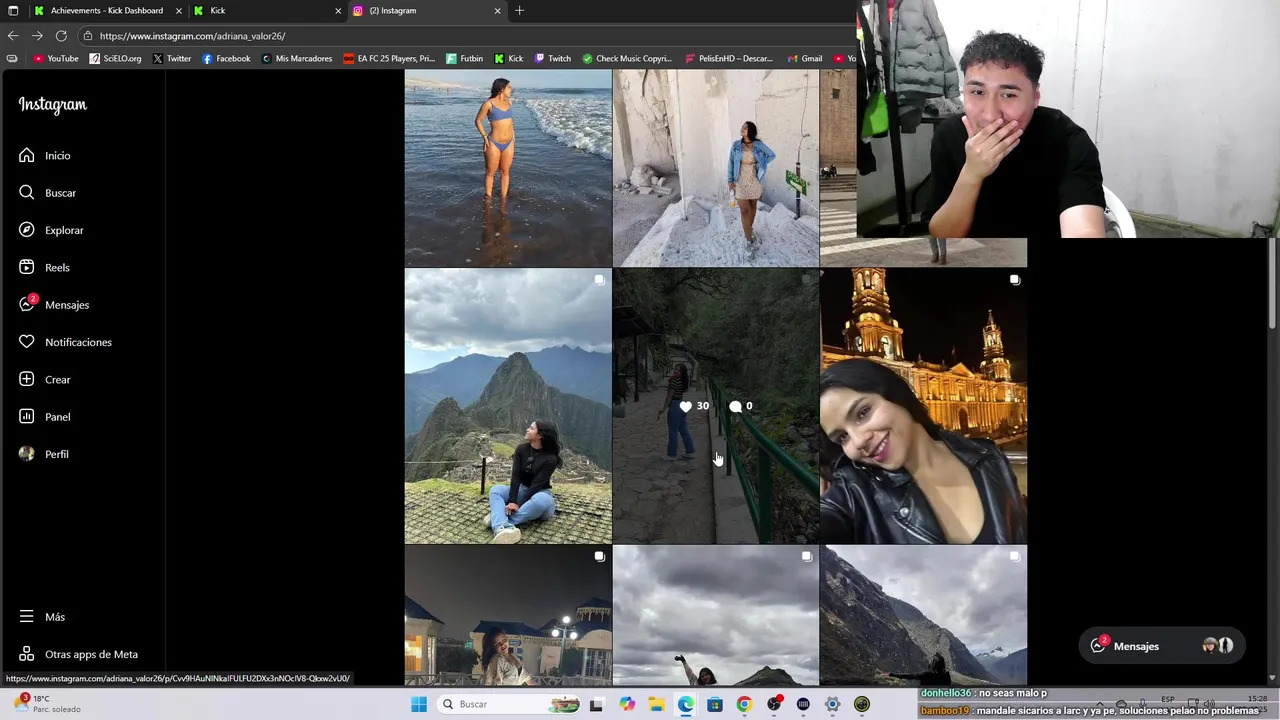Open Settings gear on taskbar
The width and height of the screenshot is (1280, 720).
(832, 704)
